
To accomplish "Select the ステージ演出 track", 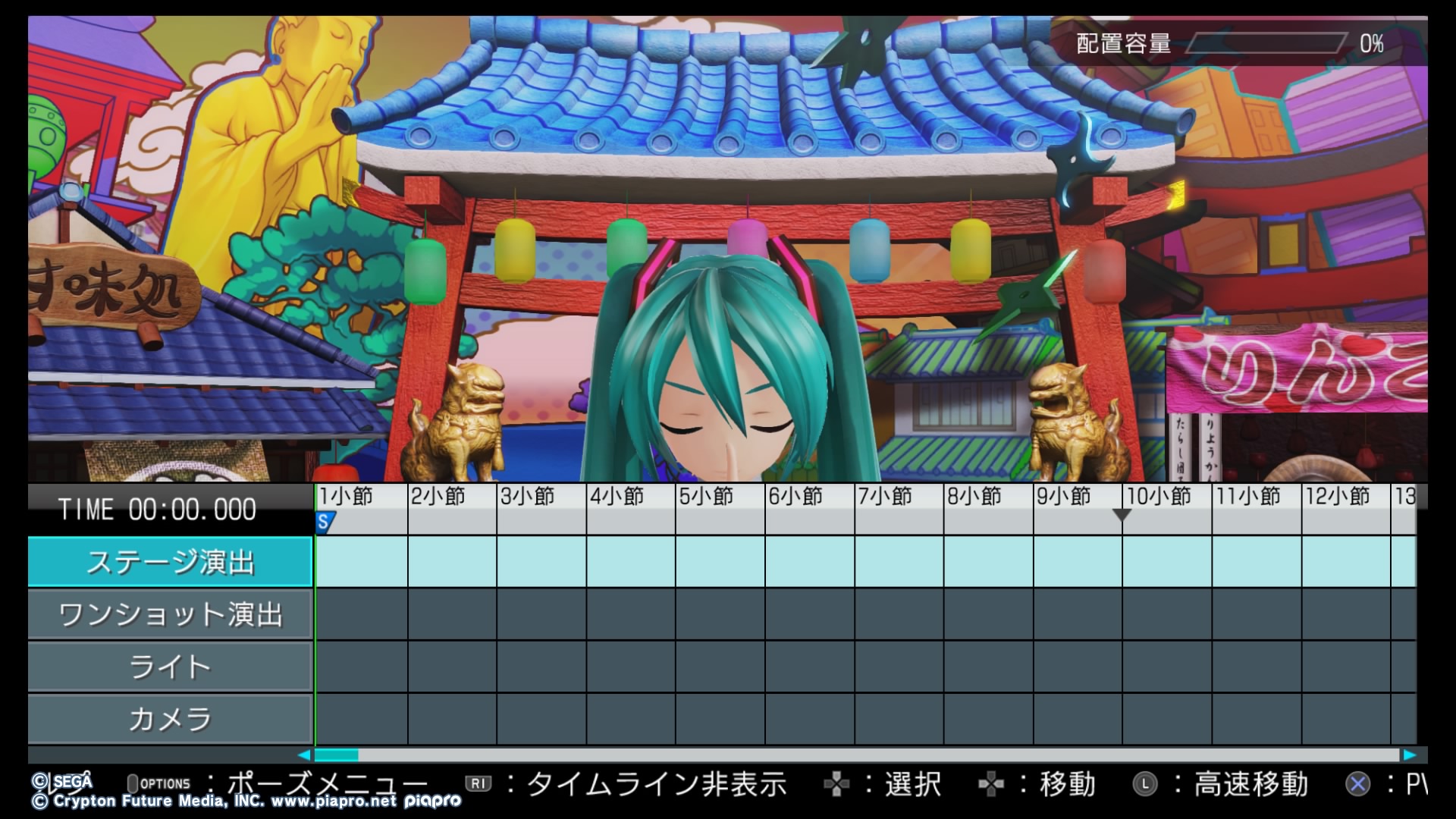I will click(x=170, y=562).
